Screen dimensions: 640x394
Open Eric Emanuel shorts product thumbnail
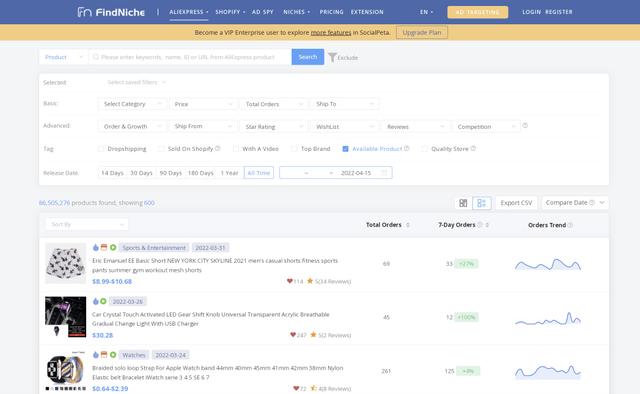pyautogui.click(x=65, y=263)
